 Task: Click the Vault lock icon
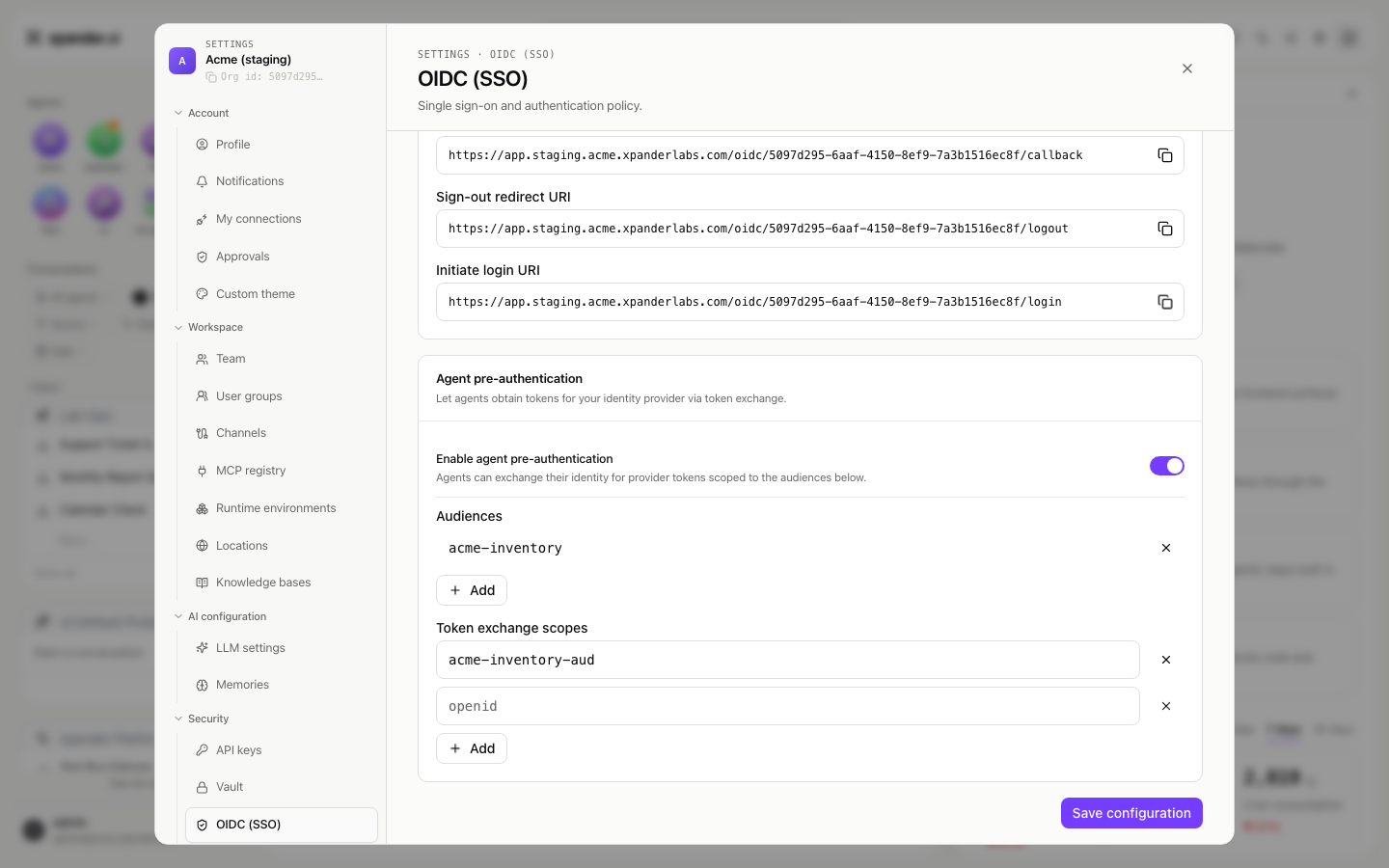[202, 787]
